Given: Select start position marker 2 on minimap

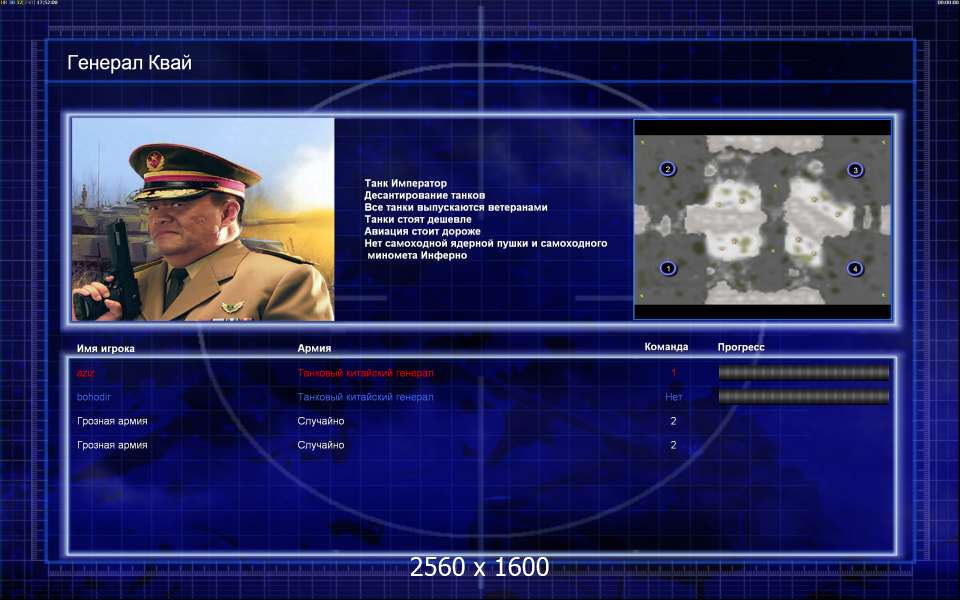Looking at the screenshot, I should 667,169.
